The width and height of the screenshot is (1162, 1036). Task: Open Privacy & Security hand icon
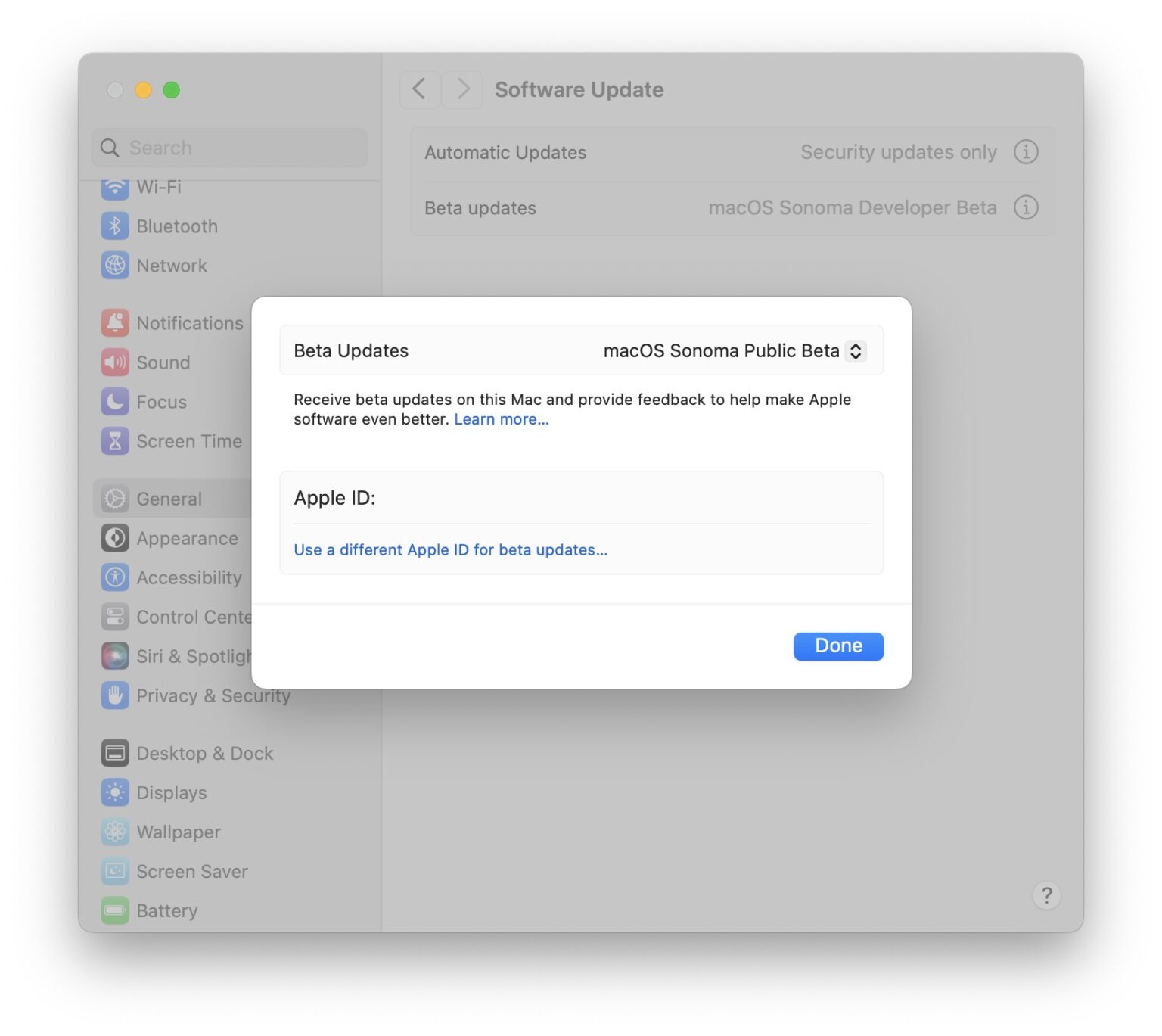115,695
